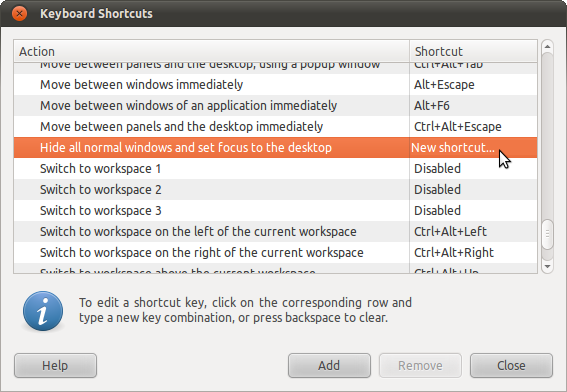Open the Help button
This screenshot has height=392, width=567.
pyautogui.click(x=55, y=365)
